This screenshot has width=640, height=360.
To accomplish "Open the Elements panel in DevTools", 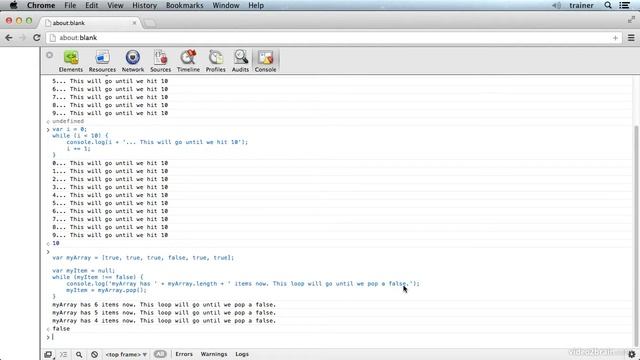I will tap(71, 61).
